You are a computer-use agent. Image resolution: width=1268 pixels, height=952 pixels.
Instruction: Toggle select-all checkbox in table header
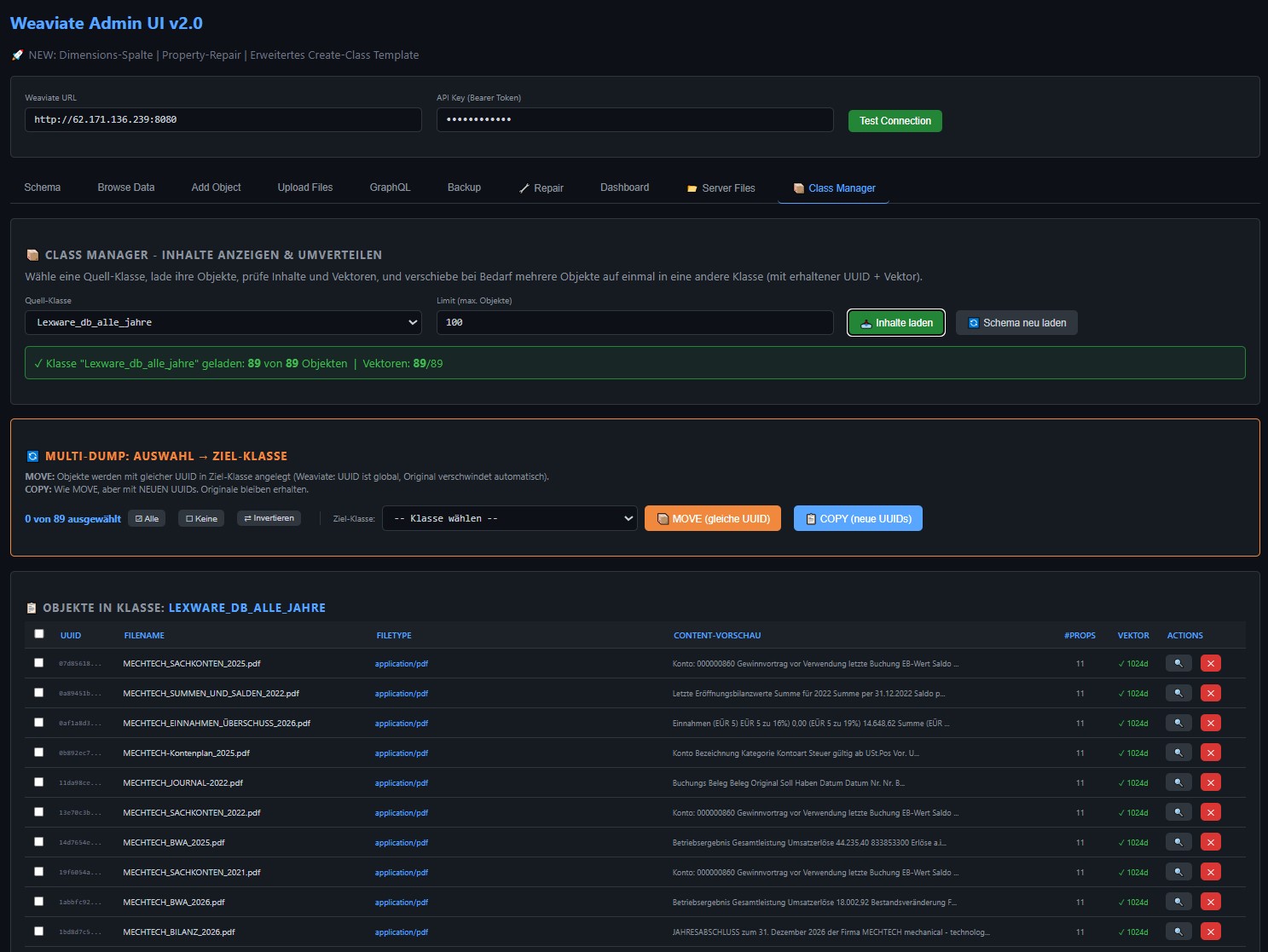[x=38, y=633]
